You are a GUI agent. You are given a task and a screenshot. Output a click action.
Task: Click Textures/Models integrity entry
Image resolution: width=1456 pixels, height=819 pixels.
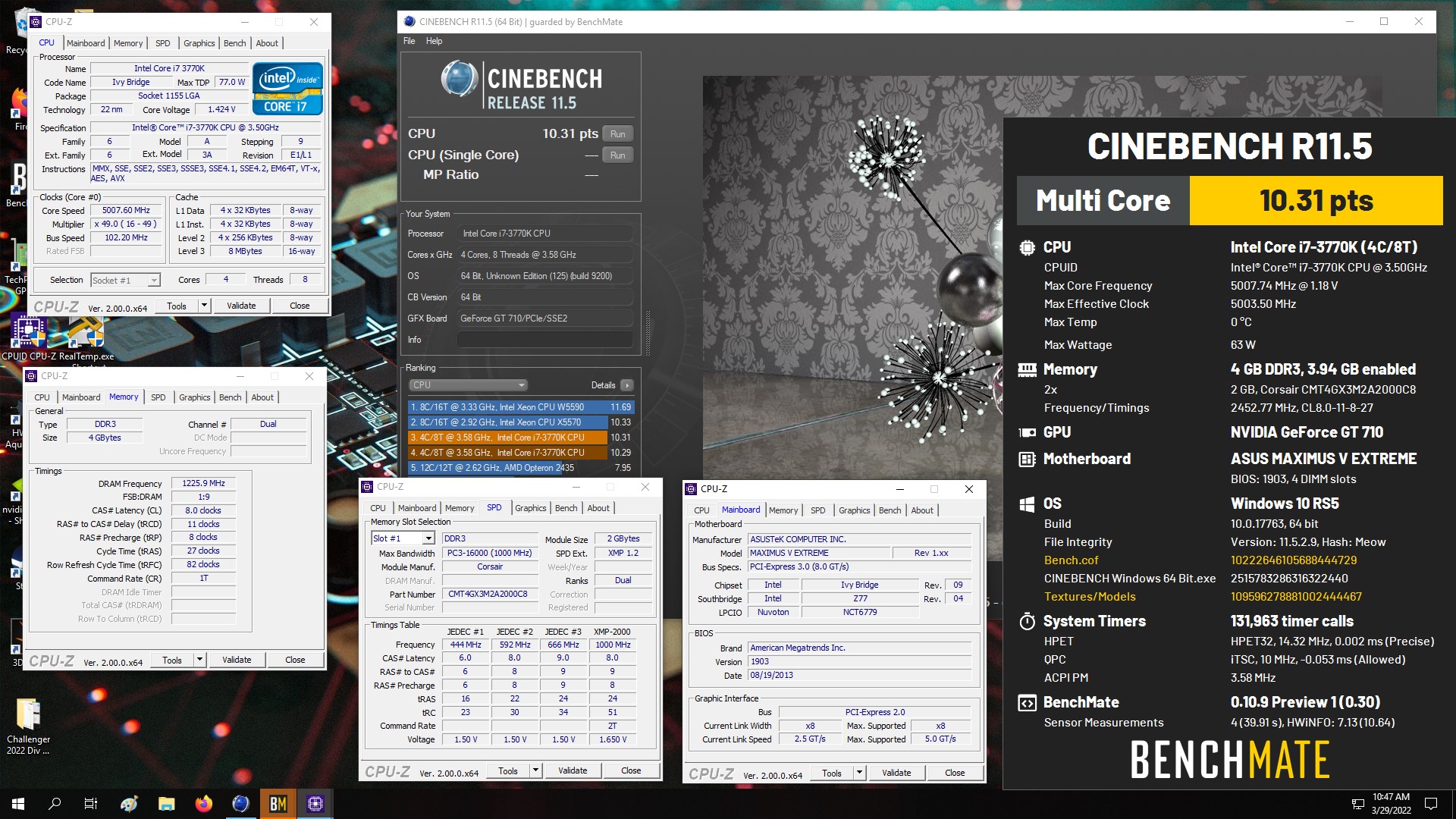[x=1090, y=597]
